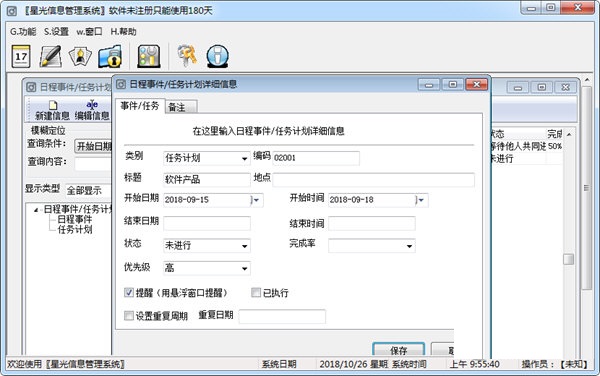Viewport: 600px width, 376px height.
Task: Click 编辑信息 in the background window
Action: click(92, 110)
